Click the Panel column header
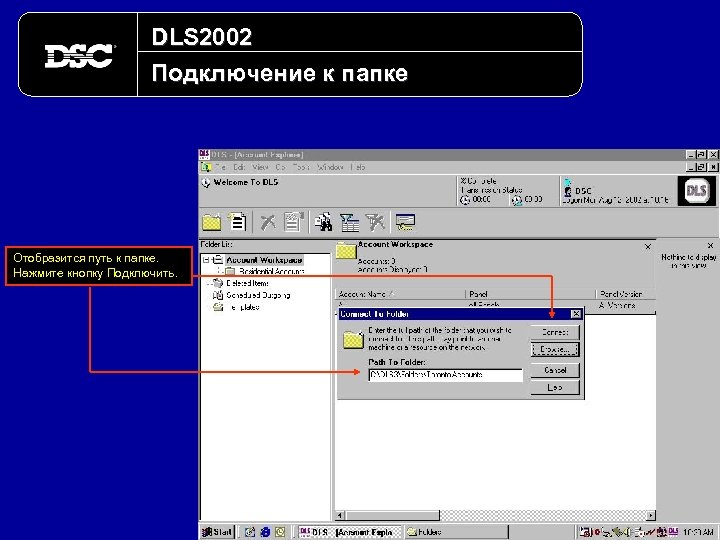 click(530, 294)
